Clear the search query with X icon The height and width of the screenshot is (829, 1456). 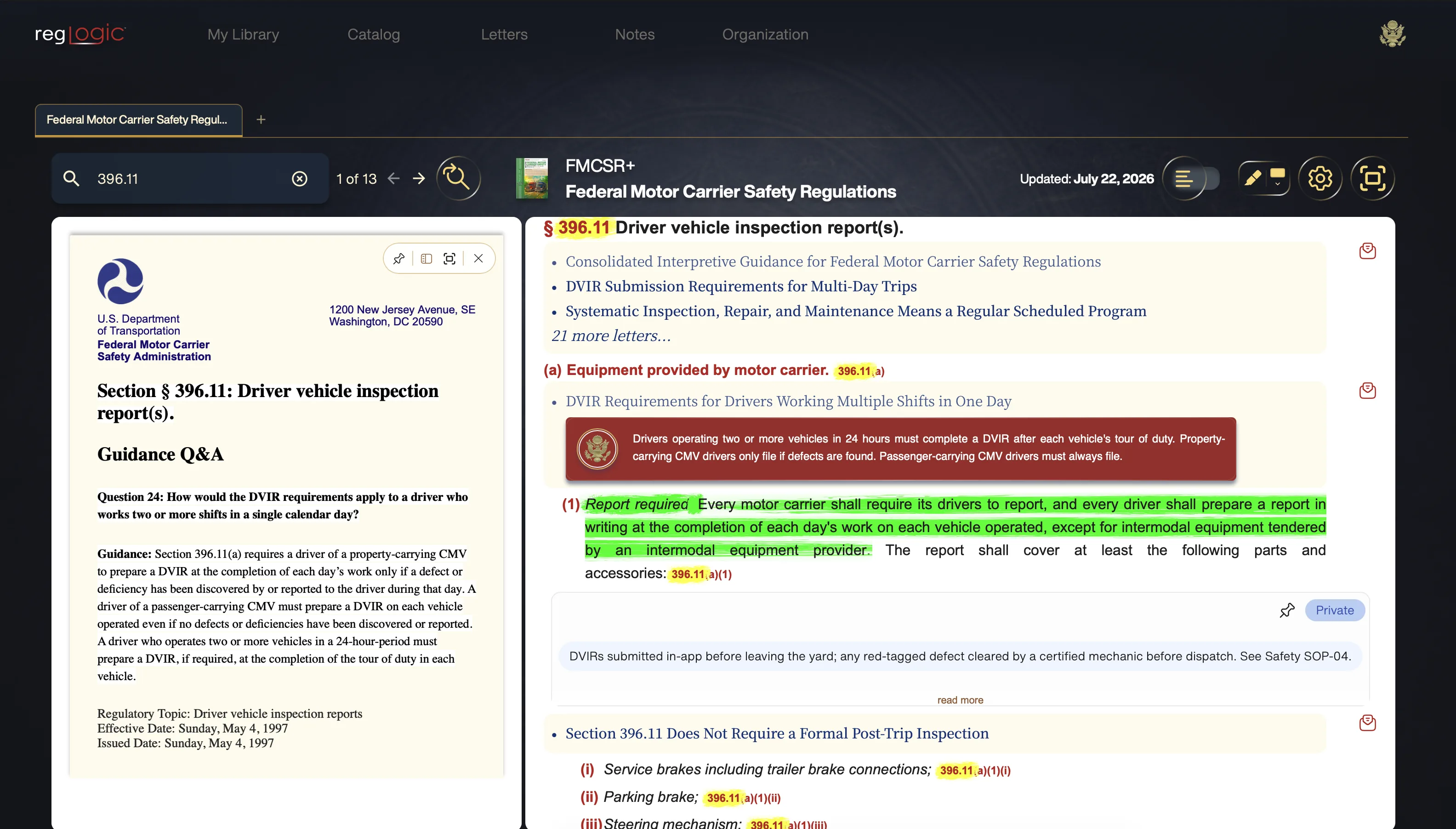point(300,179)
